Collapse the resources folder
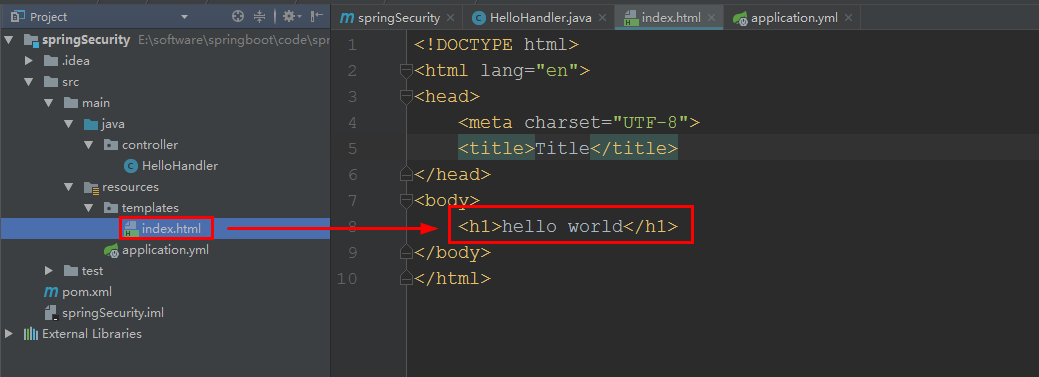 pos(68,187)
